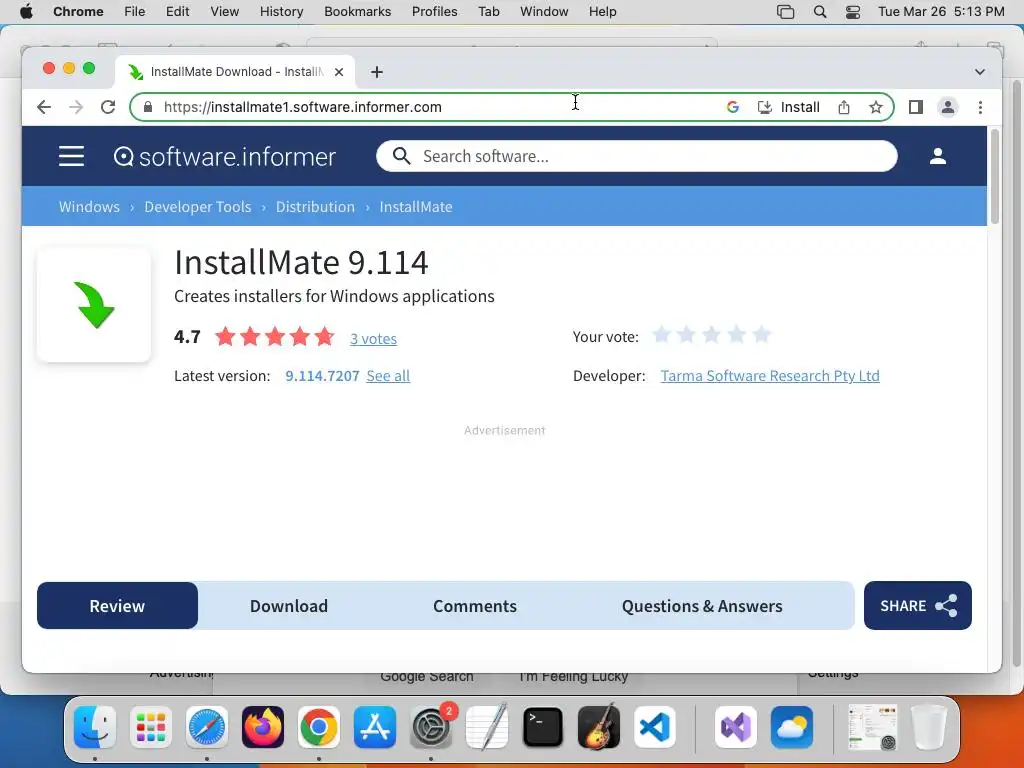This screenshot has width=1024, height=768.
Task: Open the Developer Tools breadcrumb
Action: 198,206
